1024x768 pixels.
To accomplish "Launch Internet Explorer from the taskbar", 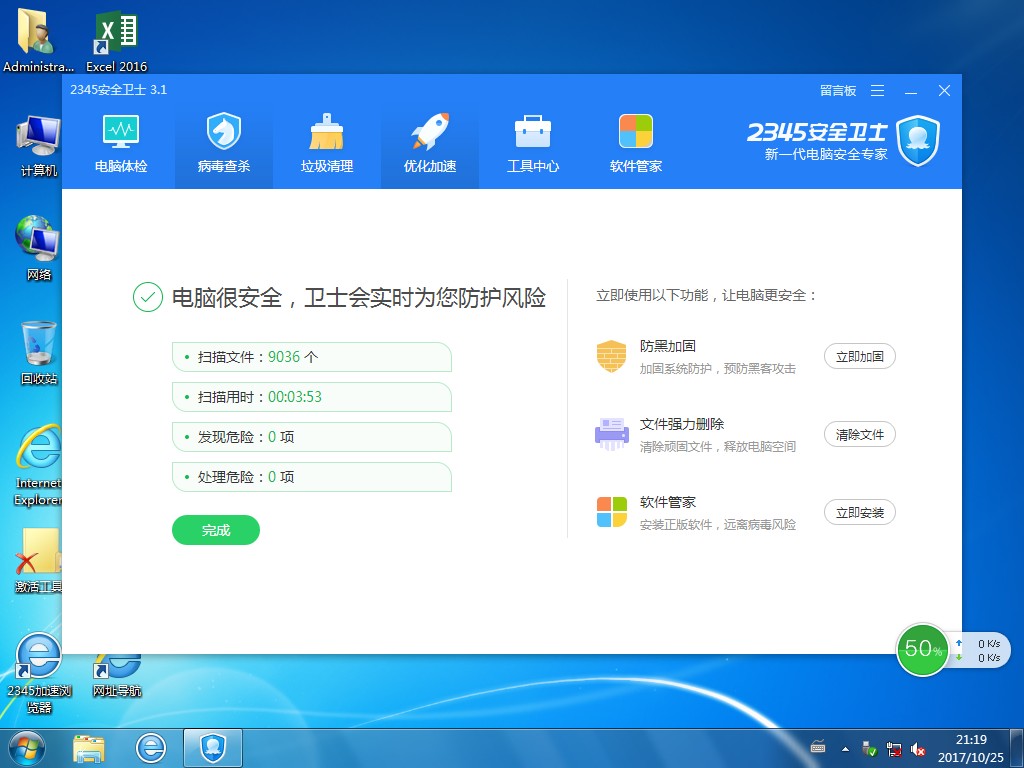I will tap(150, 748).
